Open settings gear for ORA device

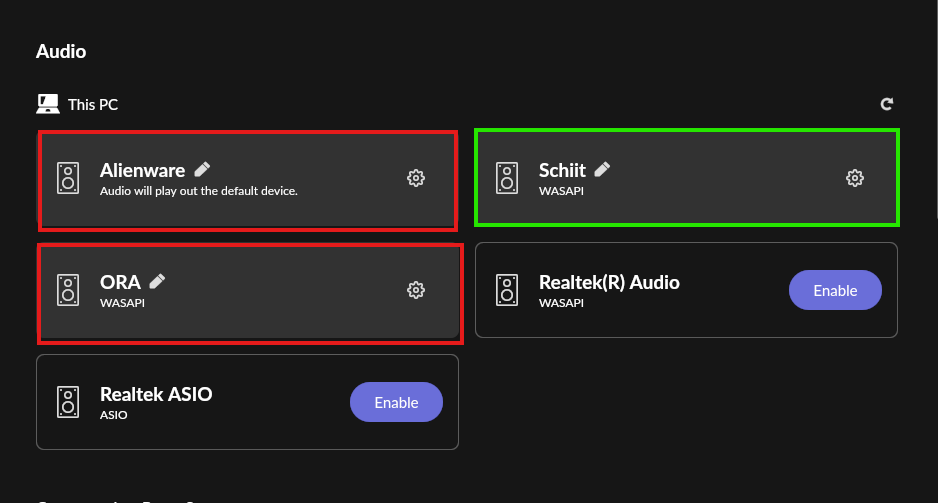(x=416, y=290)
